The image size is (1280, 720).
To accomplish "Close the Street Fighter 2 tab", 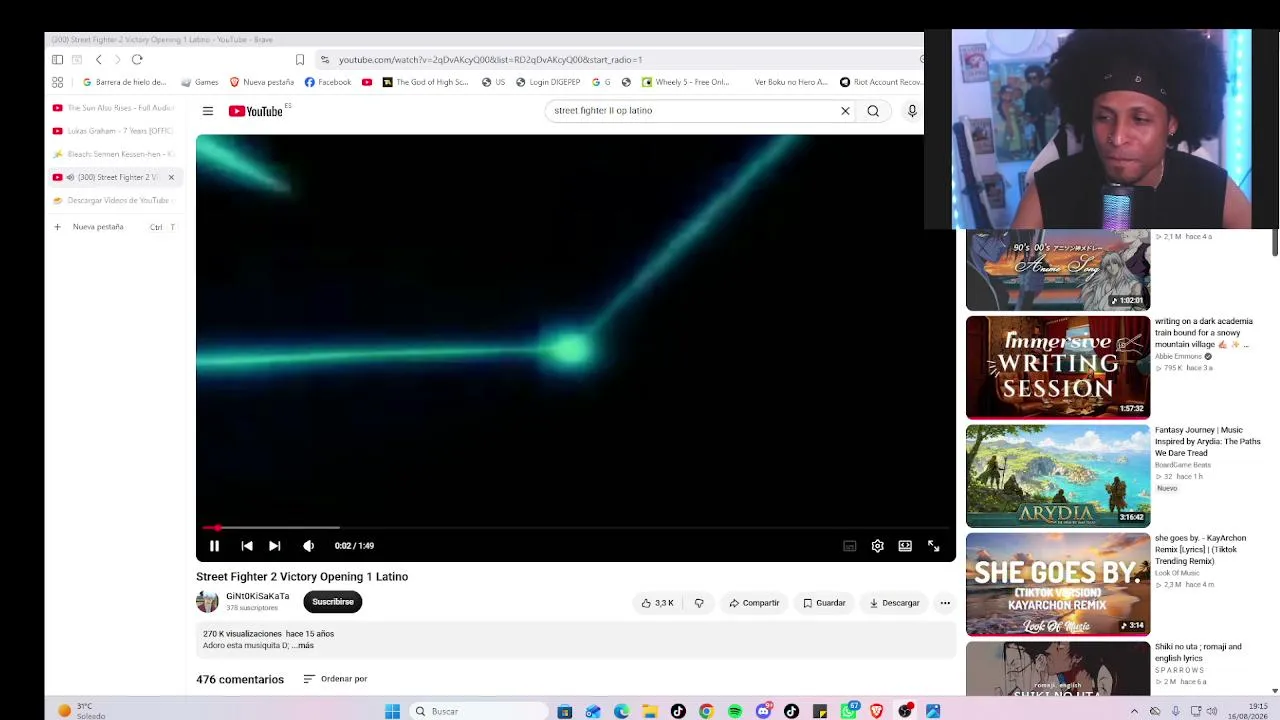I will tap(171, 177).
